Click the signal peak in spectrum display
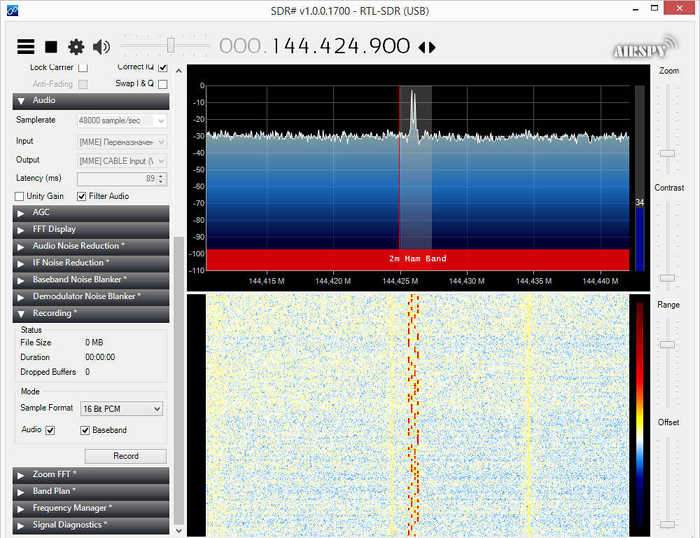Screen dimensions: 700x538 (x=413, y=112)
